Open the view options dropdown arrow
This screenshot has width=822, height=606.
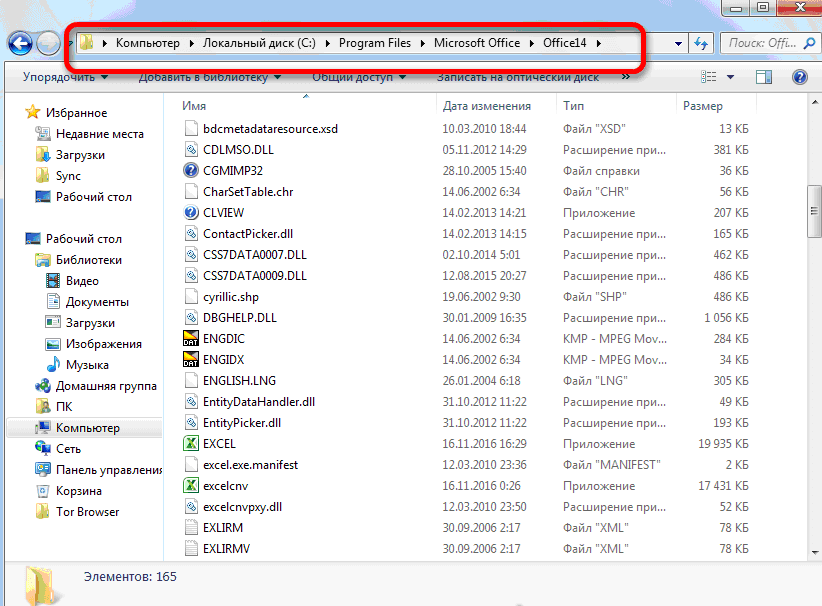[x=730, y=77]
